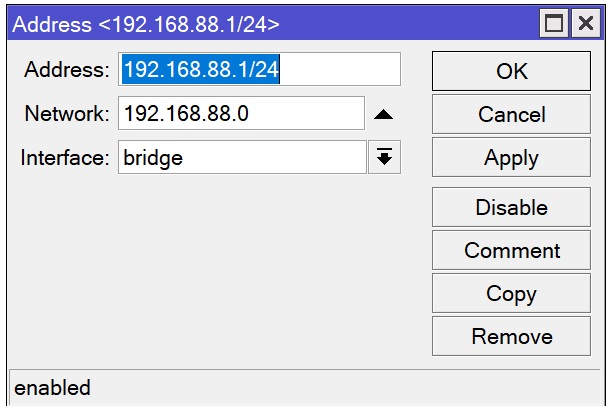Open the Interface dropdown arrow
This screenshot has height=406, width=609.
(384, 158)
